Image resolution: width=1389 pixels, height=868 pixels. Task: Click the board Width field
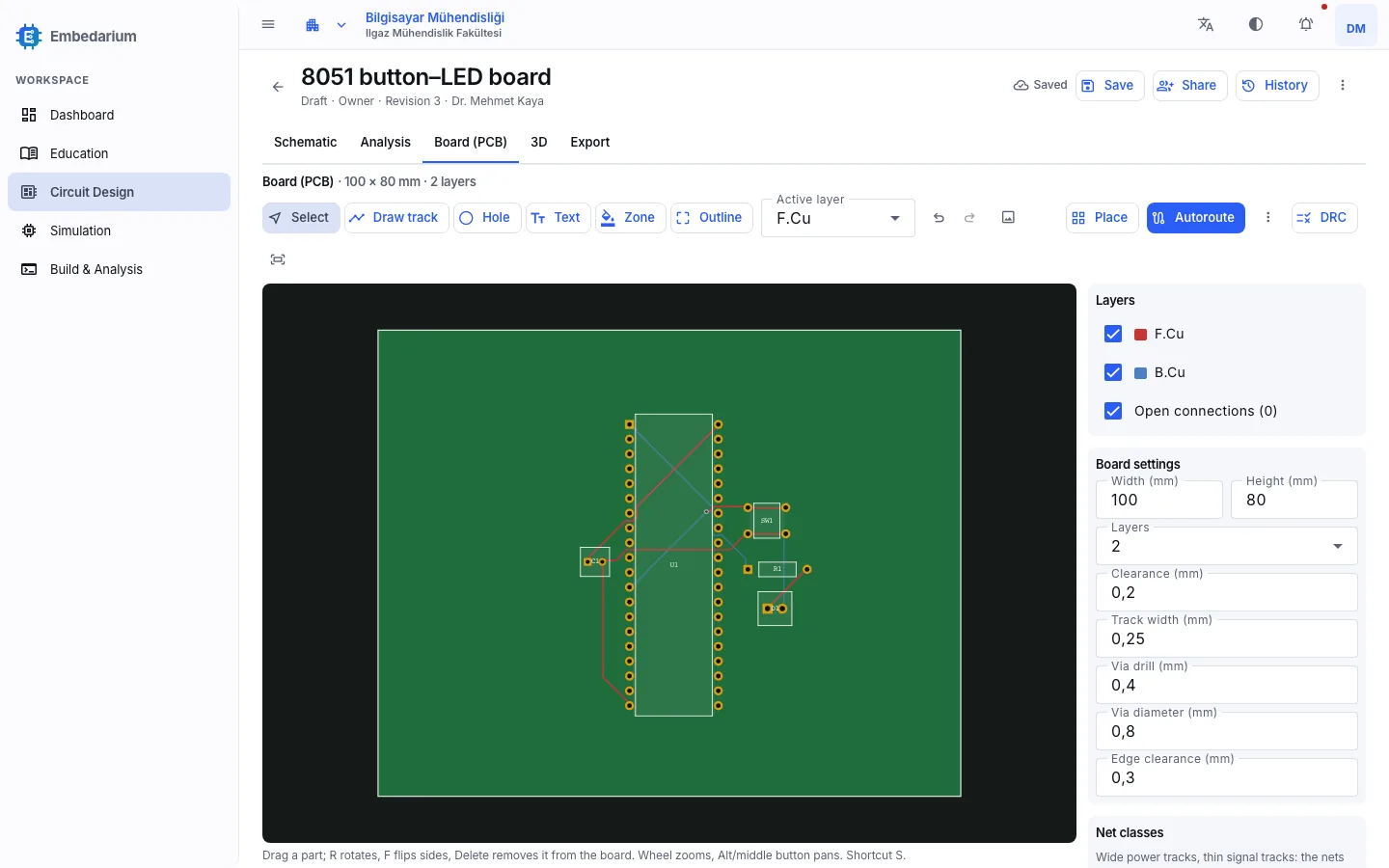[x=1159, y=500]
